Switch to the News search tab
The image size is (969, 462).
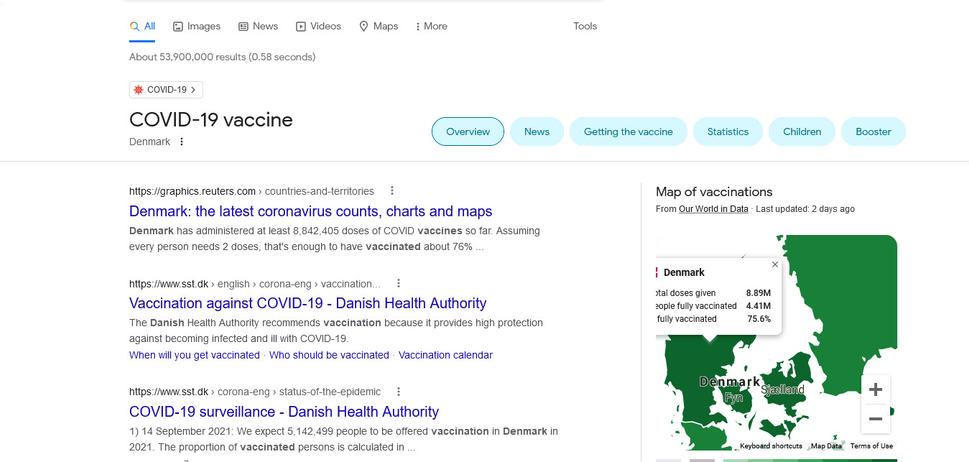click(x=258, y=26)
